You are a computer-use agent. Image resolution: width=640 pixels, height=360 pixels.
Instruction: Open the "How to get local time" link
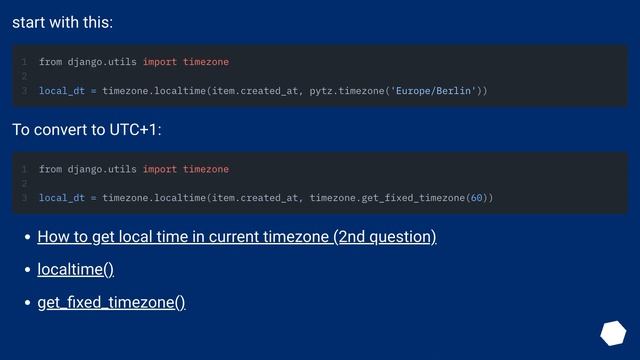[237, 237]
